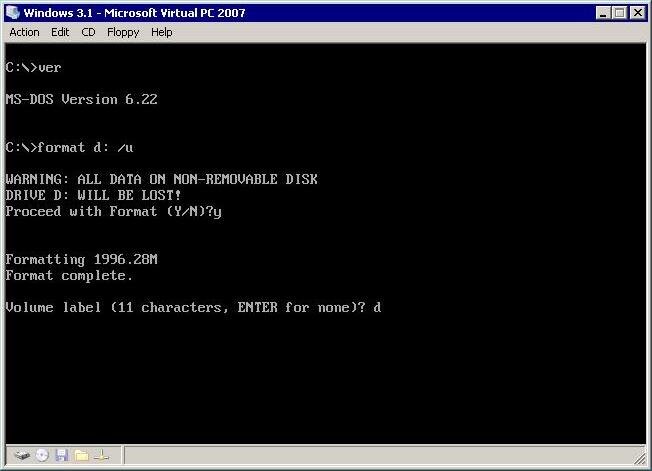Click the Virtual PC title bar icon

(13, 12)
